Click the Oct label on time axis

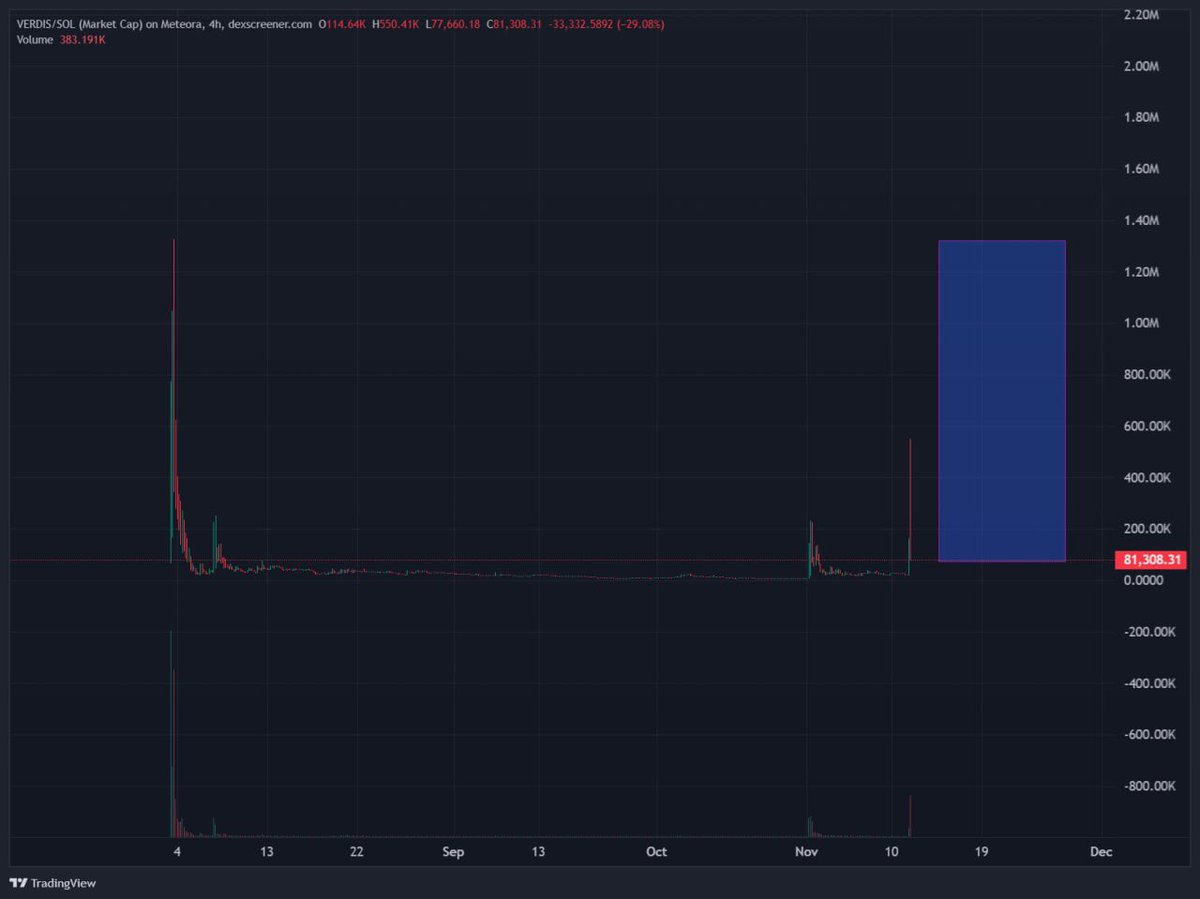[x=656, y=853]
